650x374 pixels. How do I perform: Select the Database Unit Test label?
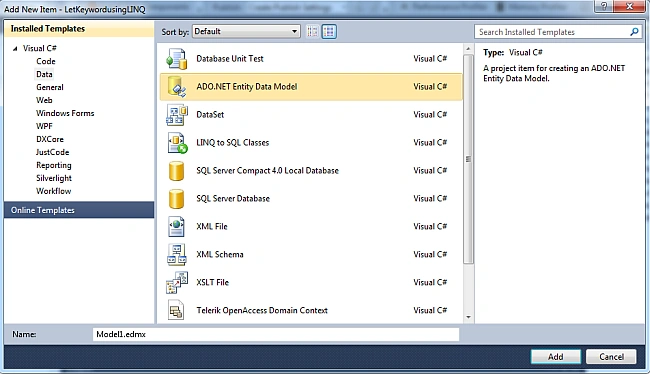(x=230, y=59)
